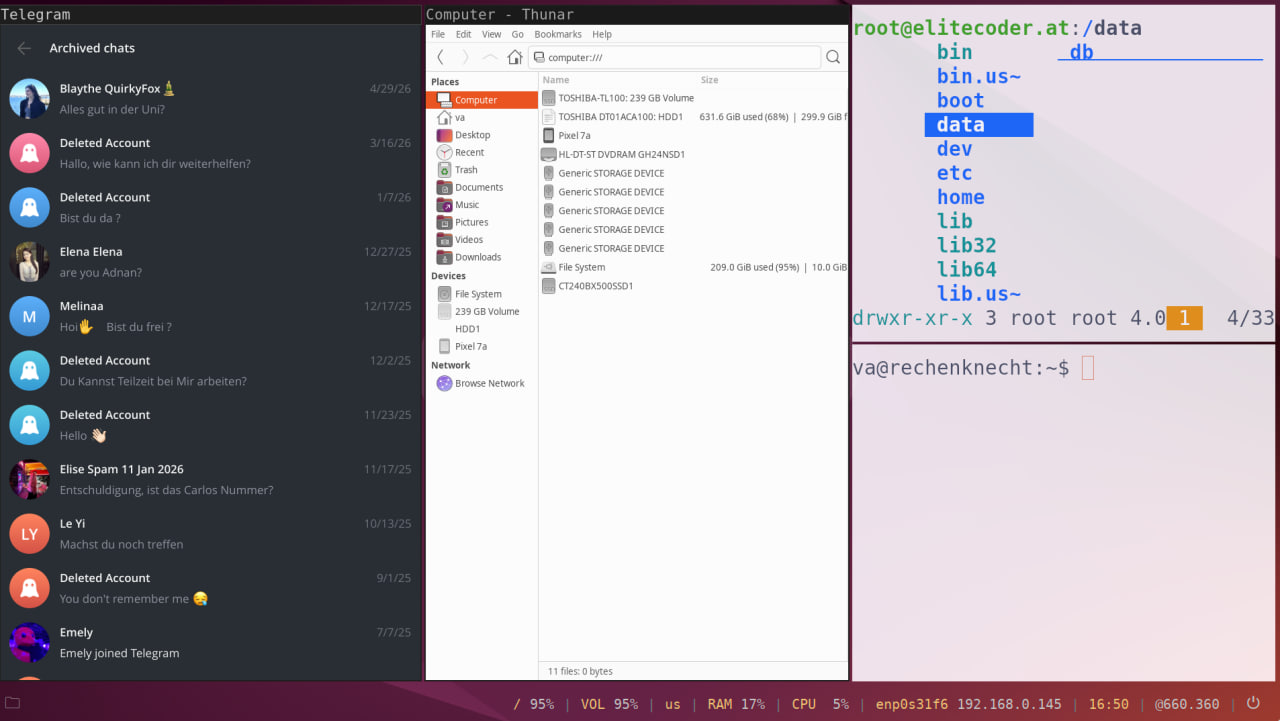Viewport: 1280px width, 721px height.
Task: Go back from Telegram Archived chats
Action: [x=25, y=48]
